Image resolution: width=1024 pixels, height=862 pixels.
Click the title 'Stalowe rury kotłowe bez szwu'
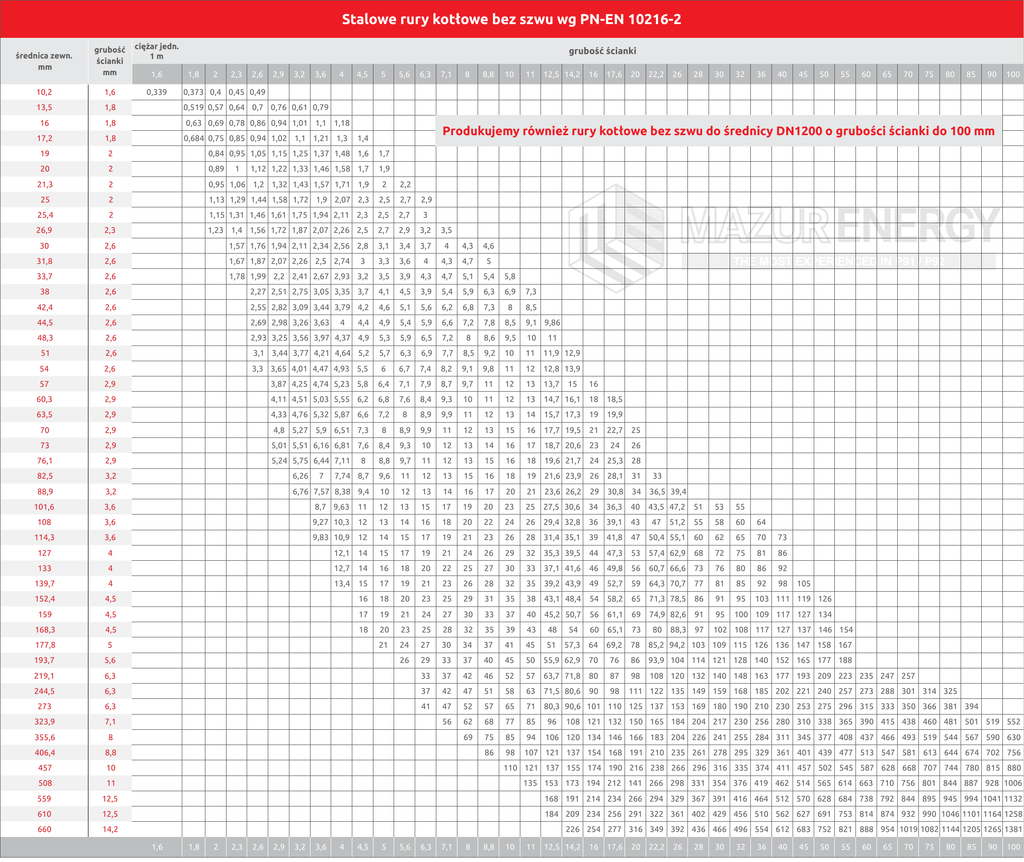point(512,19)
